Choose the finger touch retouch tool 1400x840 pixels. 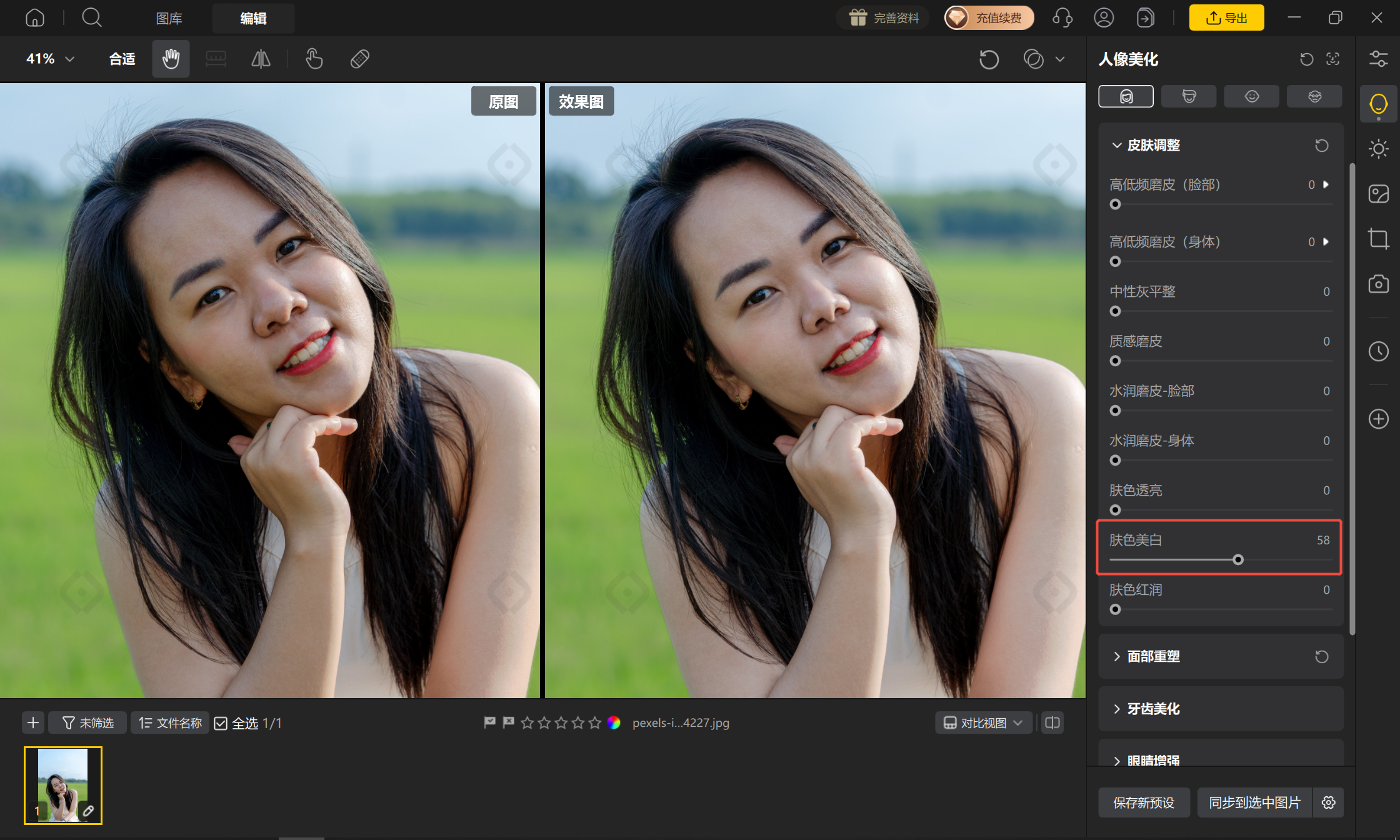pos(314,59)
